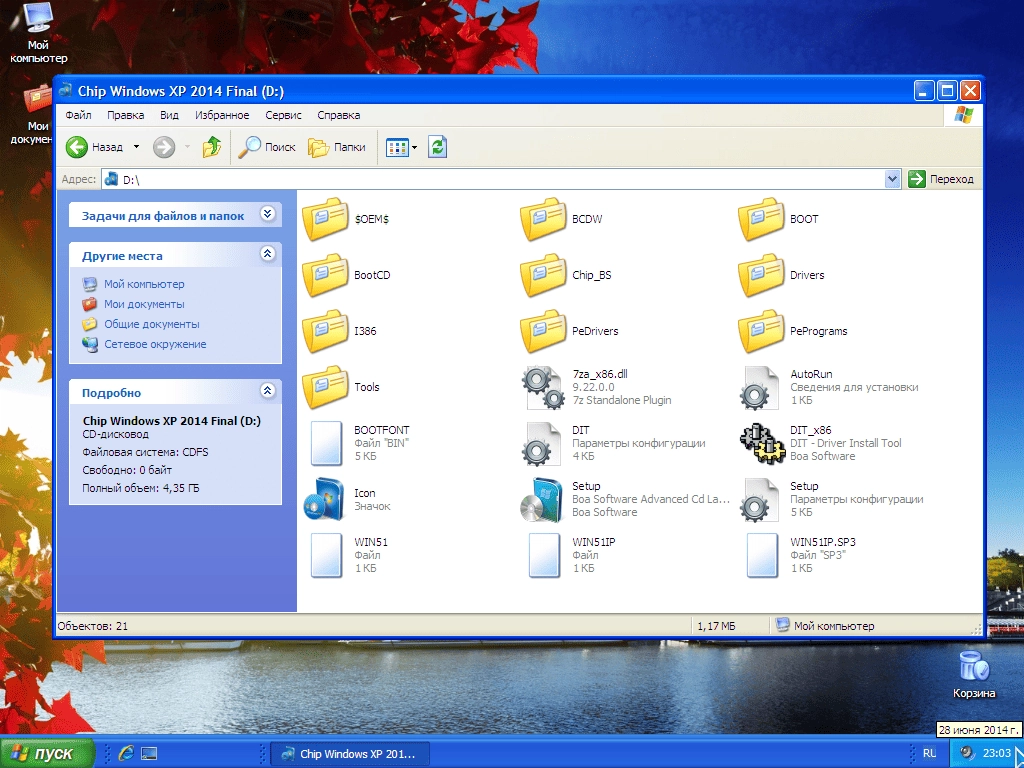Expand the address bar dropdown
This screenshot has width=1024, height=768.
tap(892, 179)
